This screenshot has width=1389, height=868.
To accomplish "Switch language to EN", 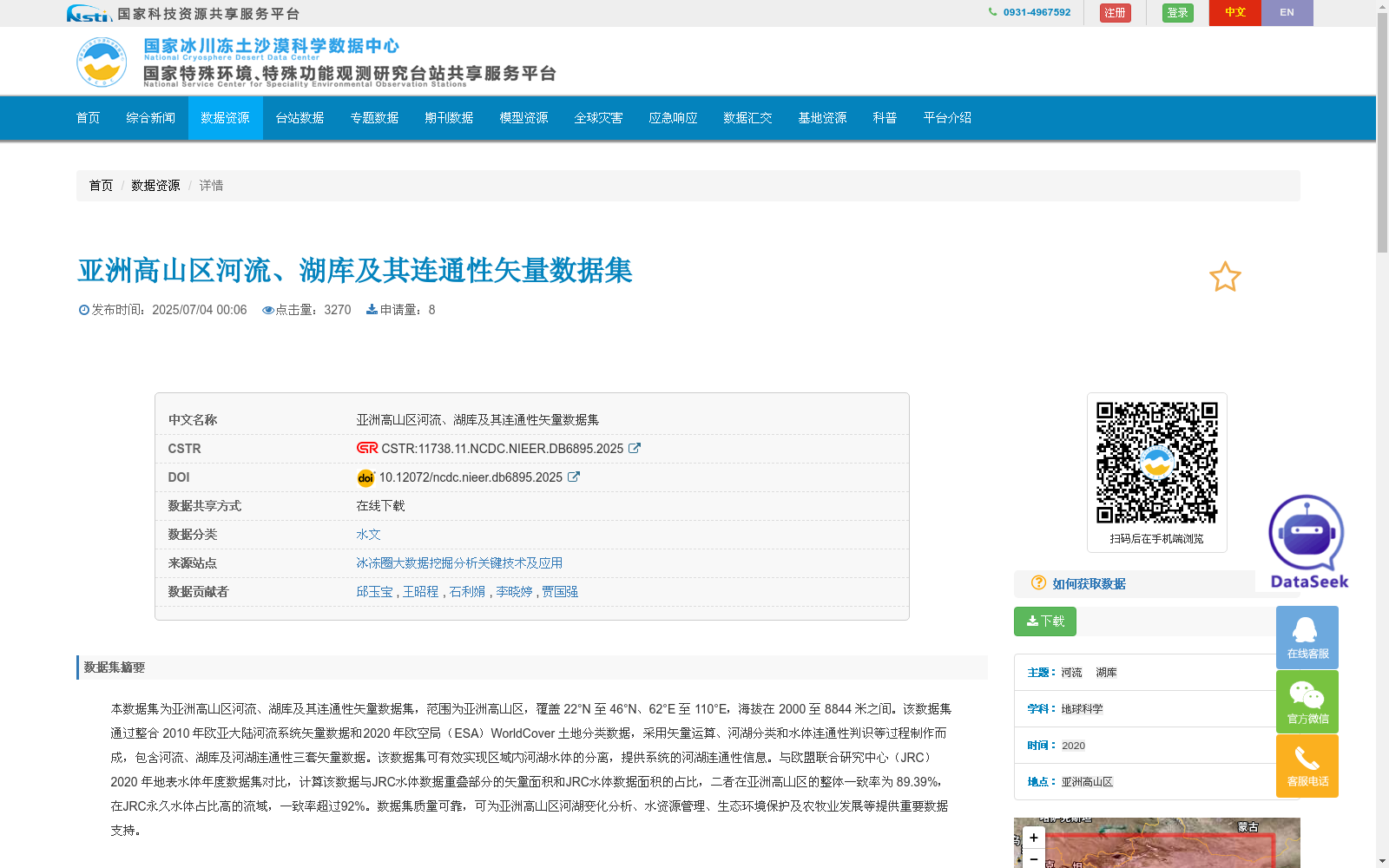I will tap(1287, 13).
